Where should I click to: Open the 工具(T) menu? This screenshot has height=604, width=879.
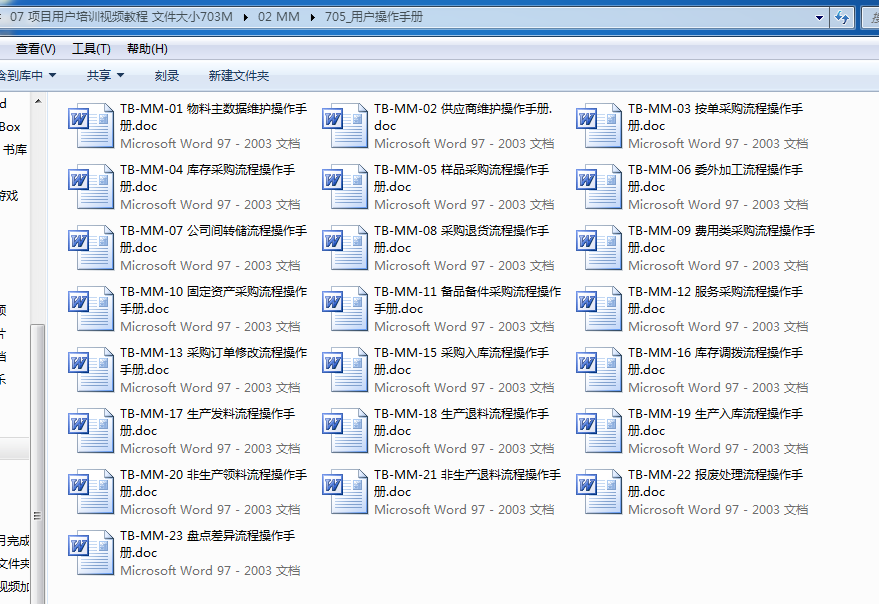pyautogui.click(x=91, y=49)
